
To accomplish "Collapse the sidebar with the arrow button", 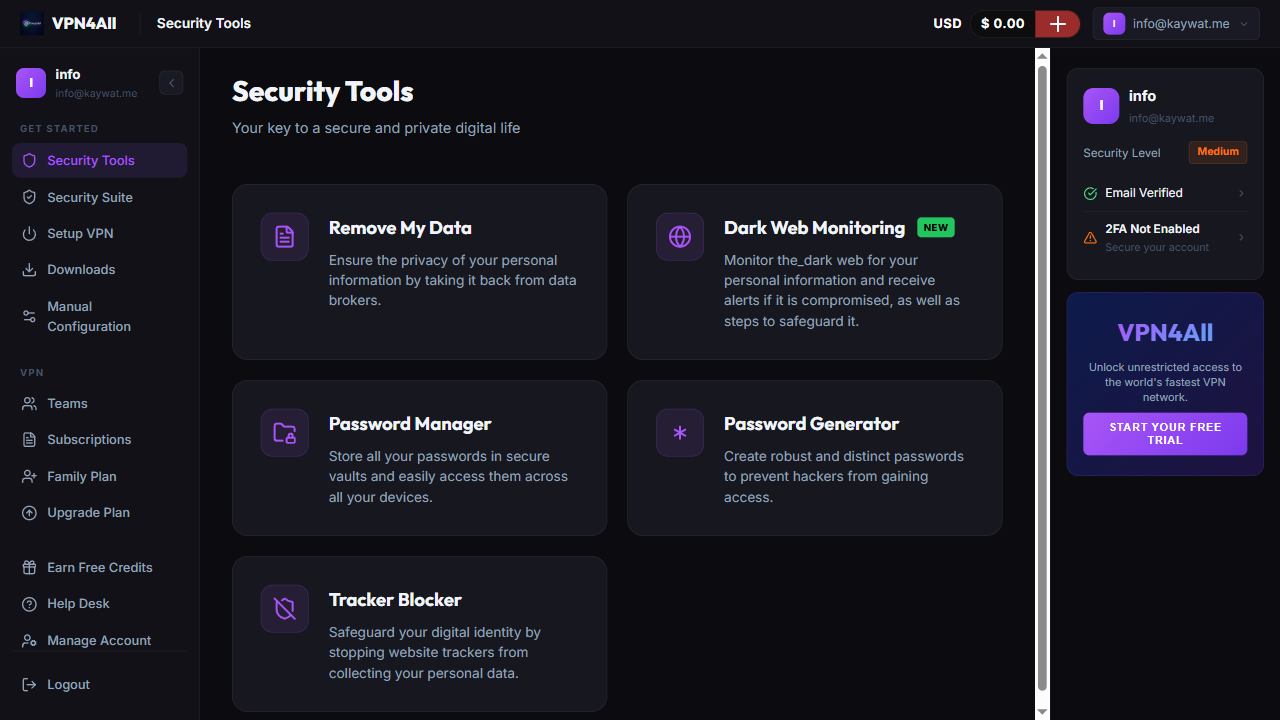I will (171, 83).
